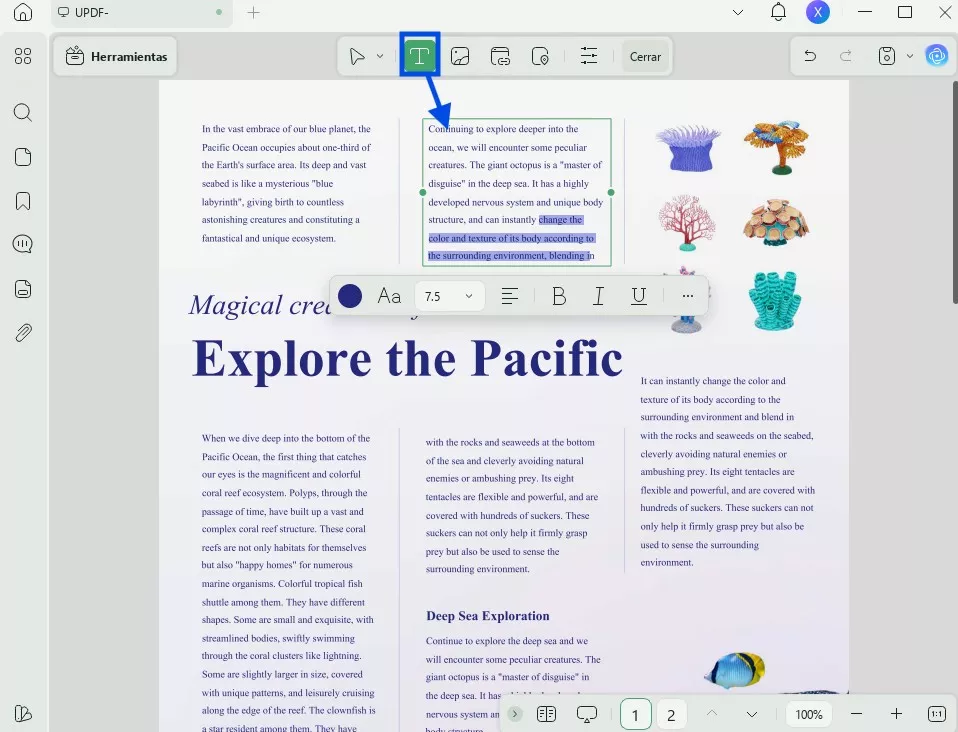Open the user account avatar X

pyautogui.click(x=817, y=12)
